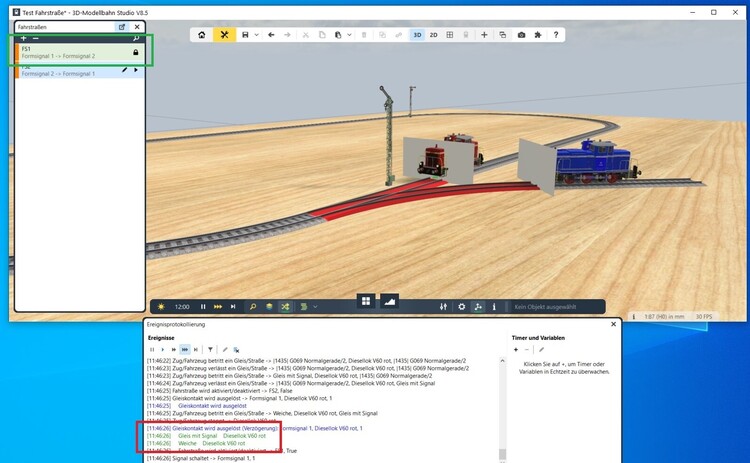The image size is (750, 463).
Task: Pause event logging in Ereignisse toolbar
Action: tap(152, 350)
